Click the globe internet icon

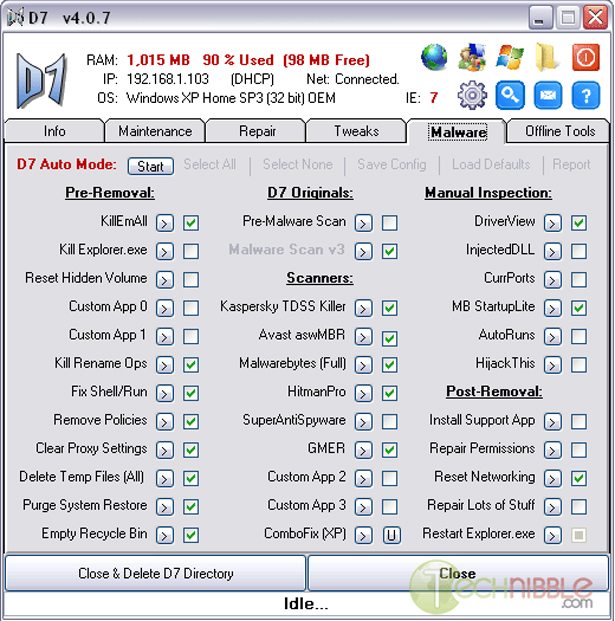click(x=434, y=58)
